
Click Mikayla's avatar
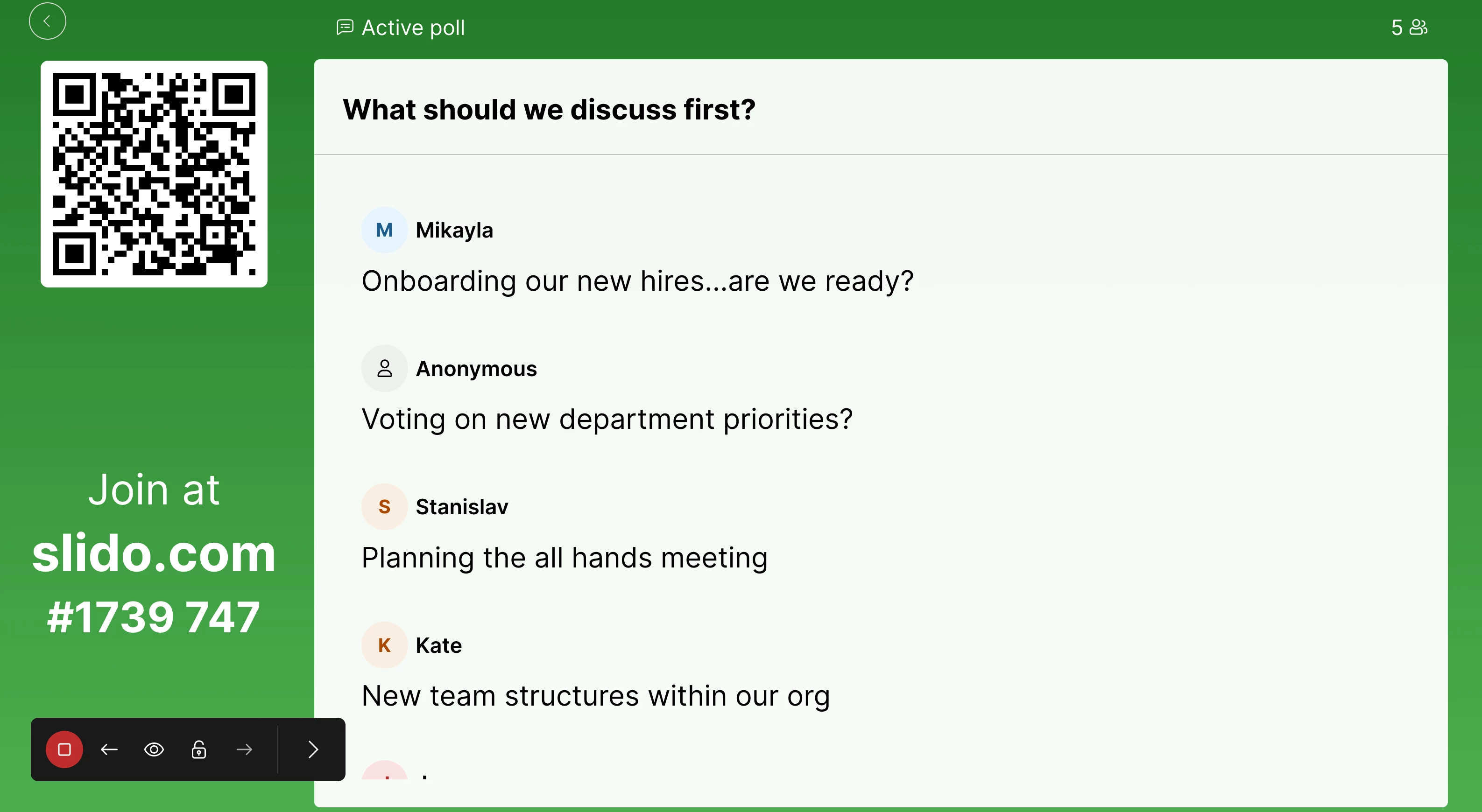click(384, 230)
